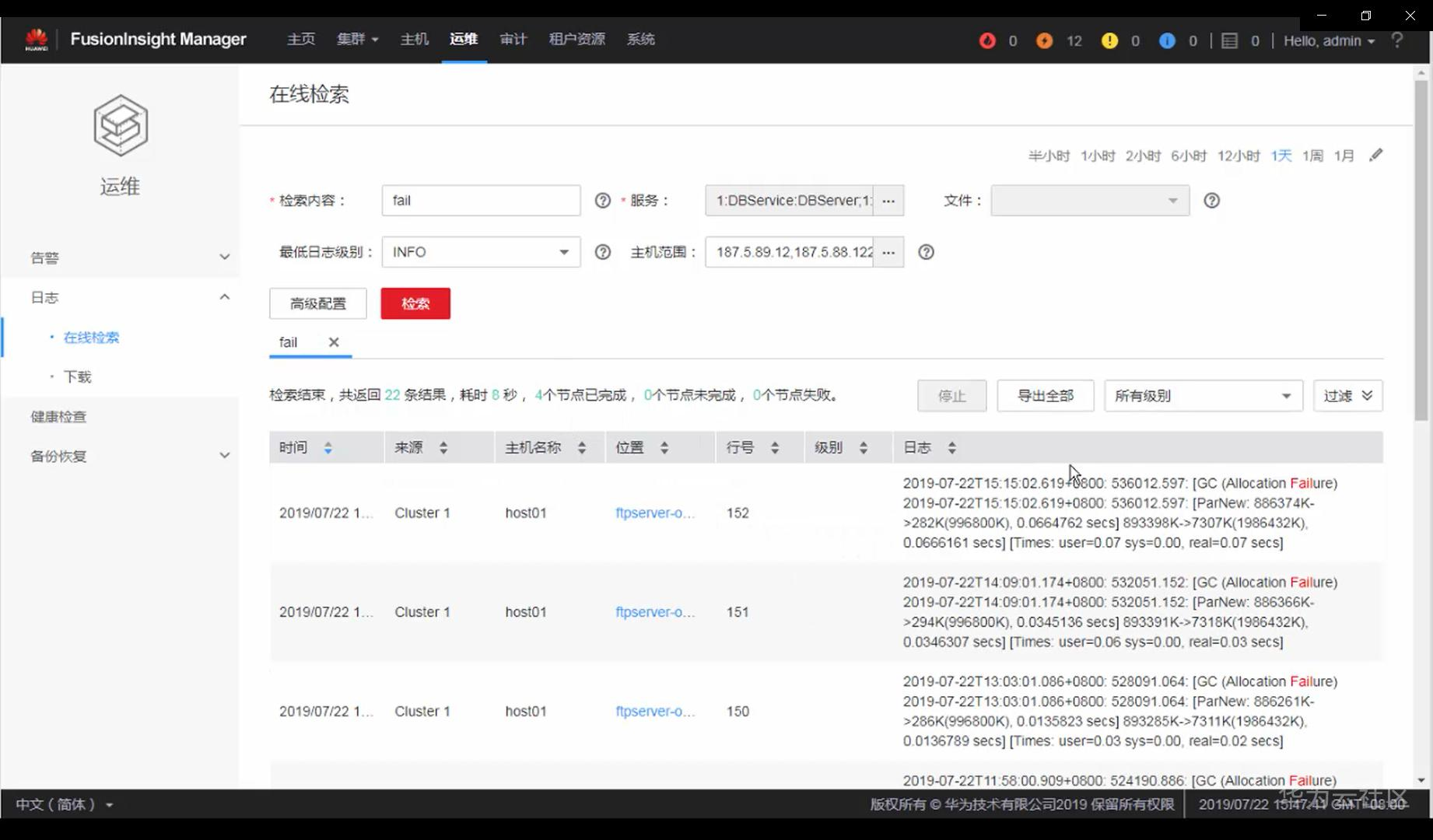The width and height of the screenshot is (1433, 840).
Task: Go to the home page menu
Action: (x=301, y=40)
